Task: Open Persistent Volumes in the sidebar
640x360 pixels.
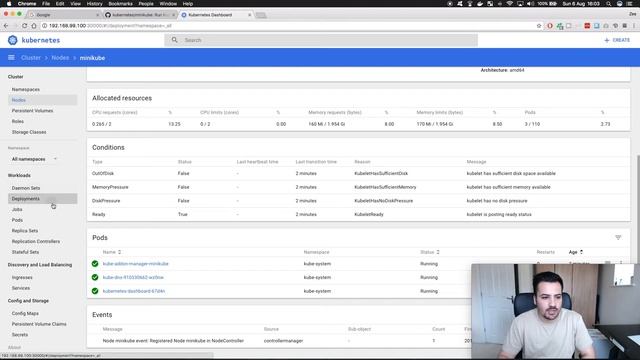Action: tap(32, 111)
